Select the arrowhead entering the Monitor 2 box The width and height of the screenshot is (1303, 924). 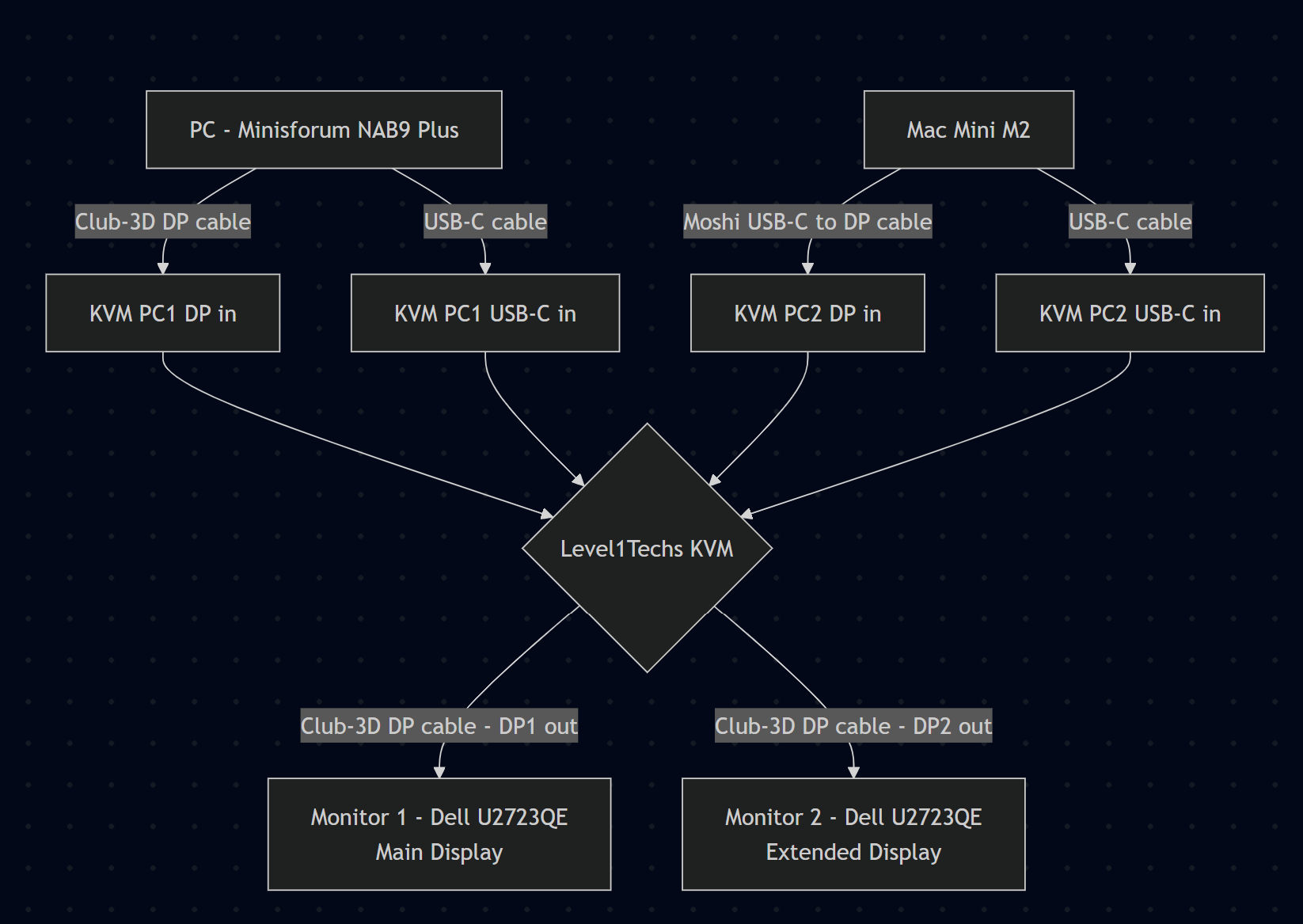click(853, 772)
